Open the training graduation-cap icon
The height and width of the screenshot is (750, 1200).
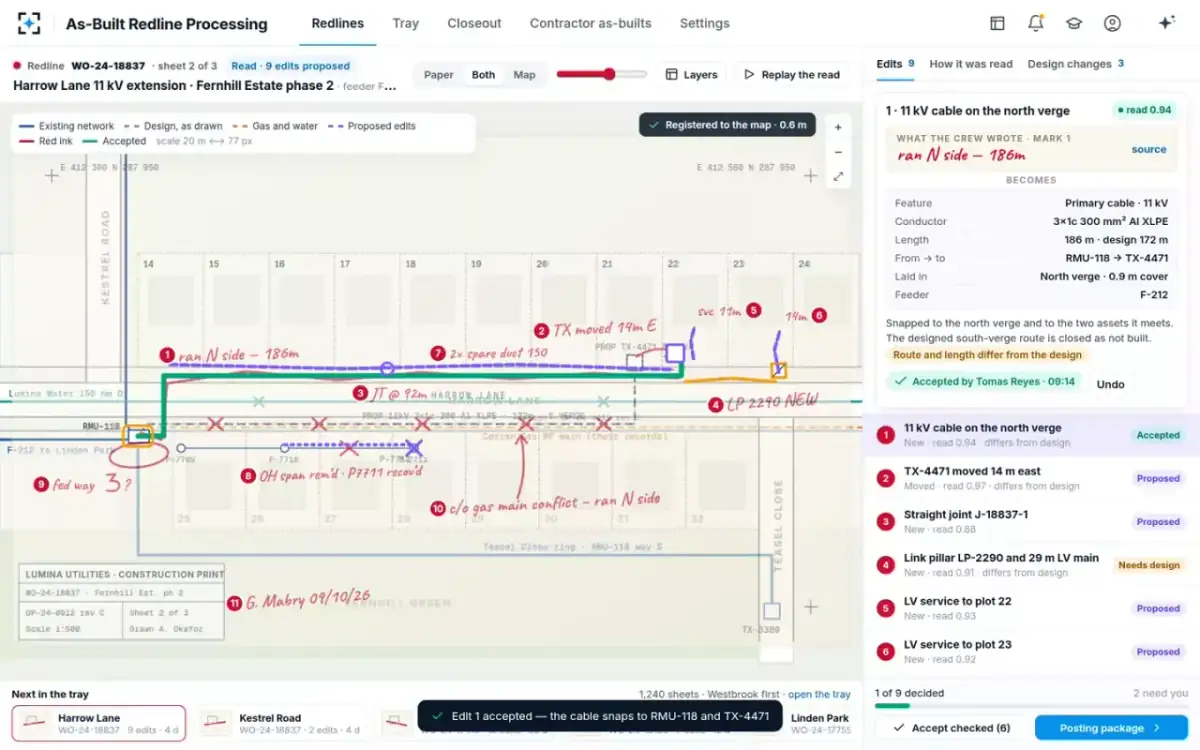coord(1073,23)
